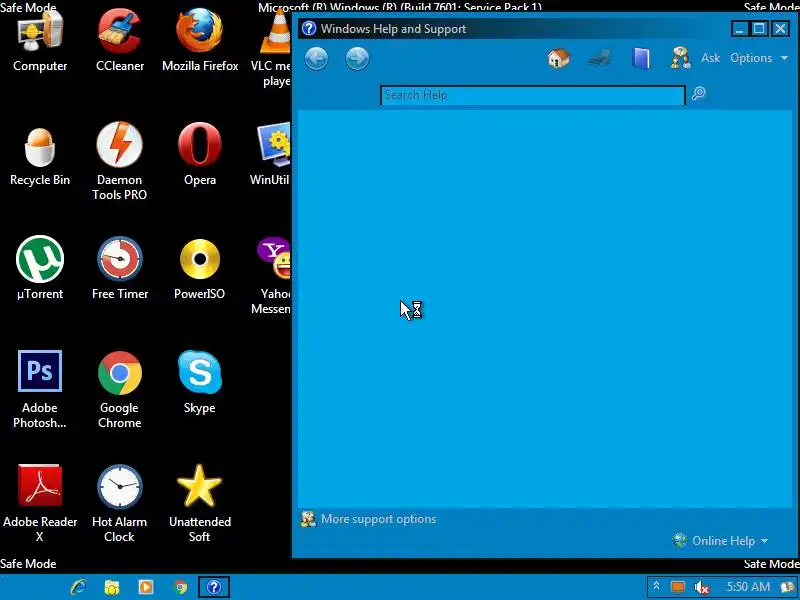Open Internet Explorer from the taskbar
Screen dimensions: 800x600
79,587
